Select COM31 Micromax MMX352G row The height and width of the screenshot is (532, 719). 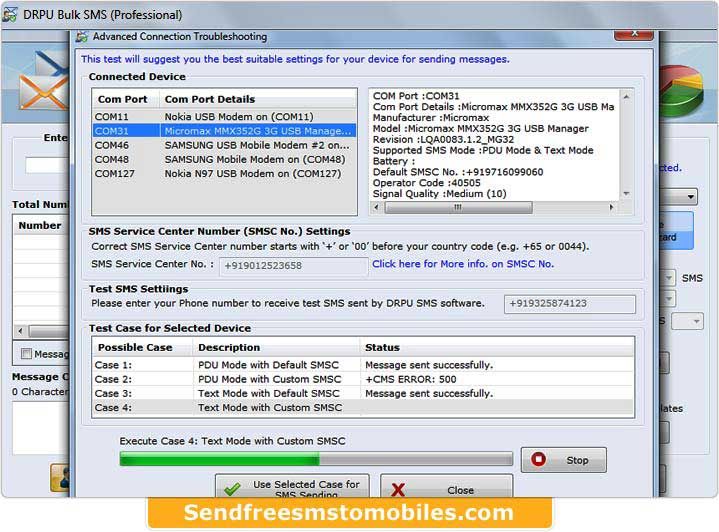point(224,131)
